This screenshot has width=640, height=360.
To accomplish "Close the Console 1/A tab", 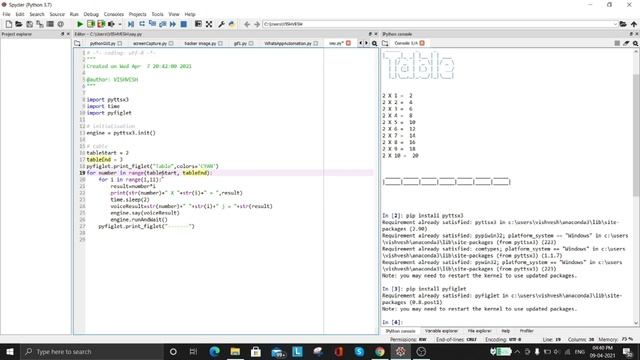I will (x=422, y=43).
